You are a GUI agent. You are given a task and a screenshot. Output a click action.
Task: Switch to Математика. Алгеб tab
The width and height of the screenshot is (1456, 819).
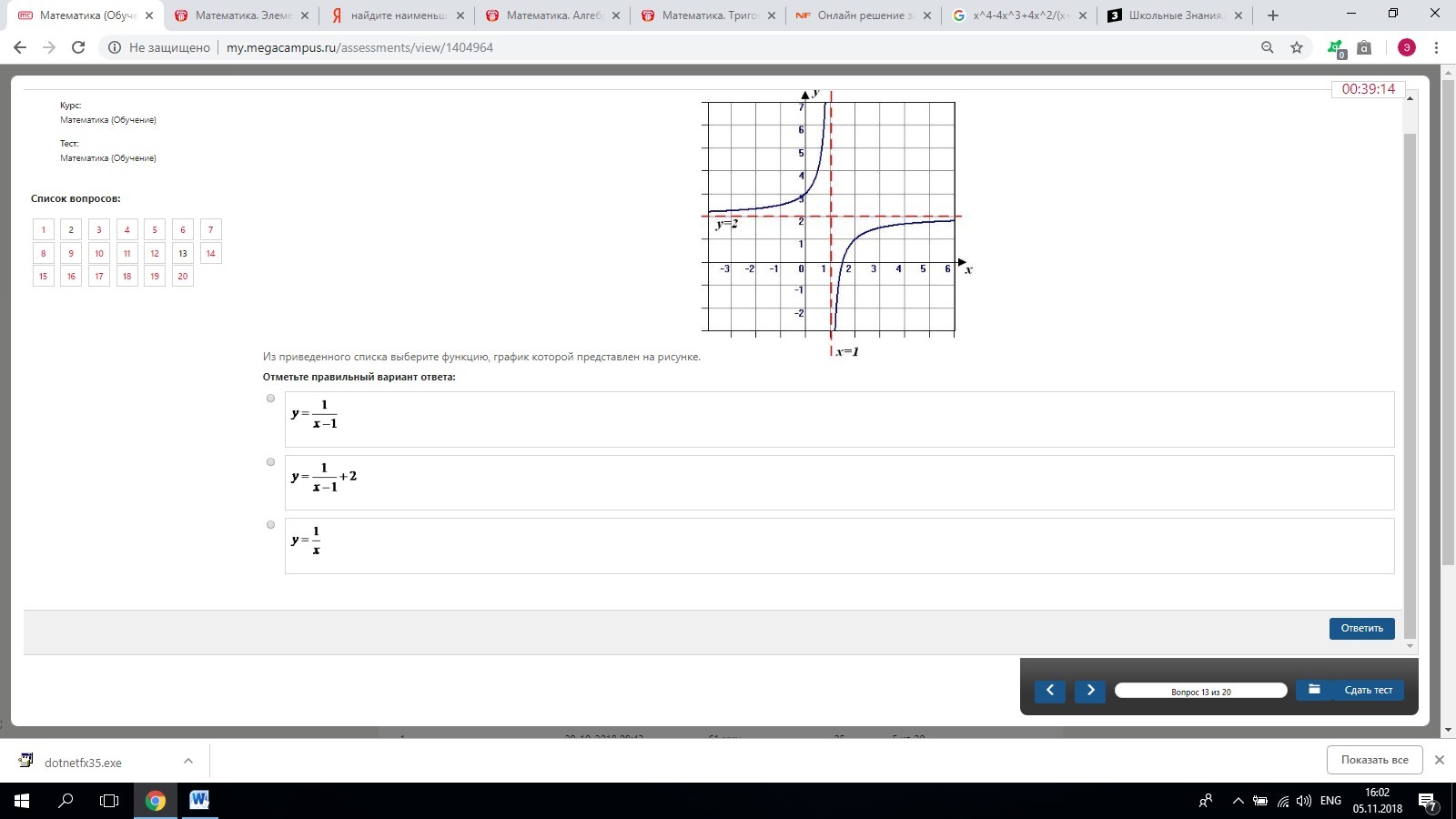(553, 15)
